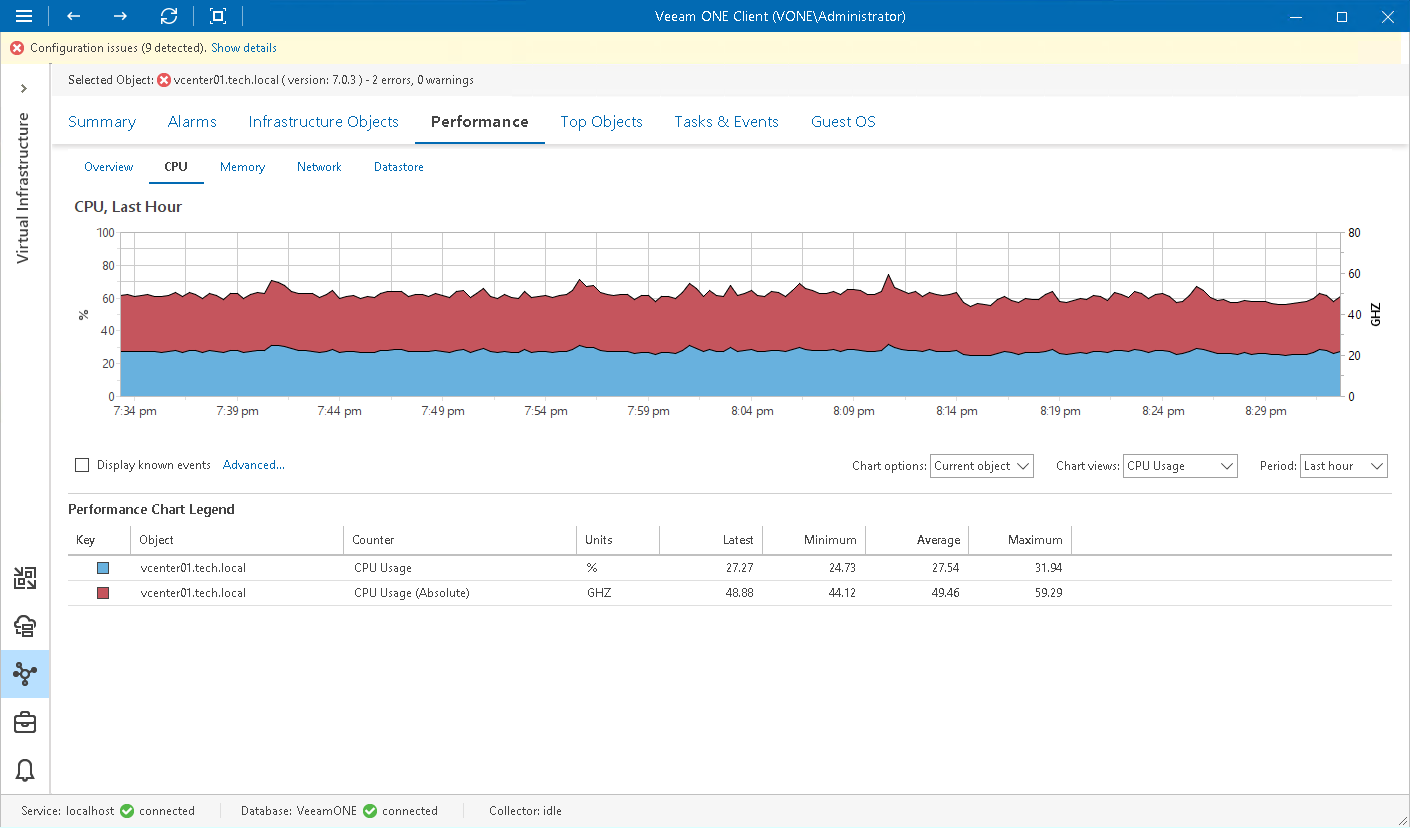This screenshot has height=828, width=1410.
Task: Expand the Virtual Infrastructure side panel
Action: (24, 89)
